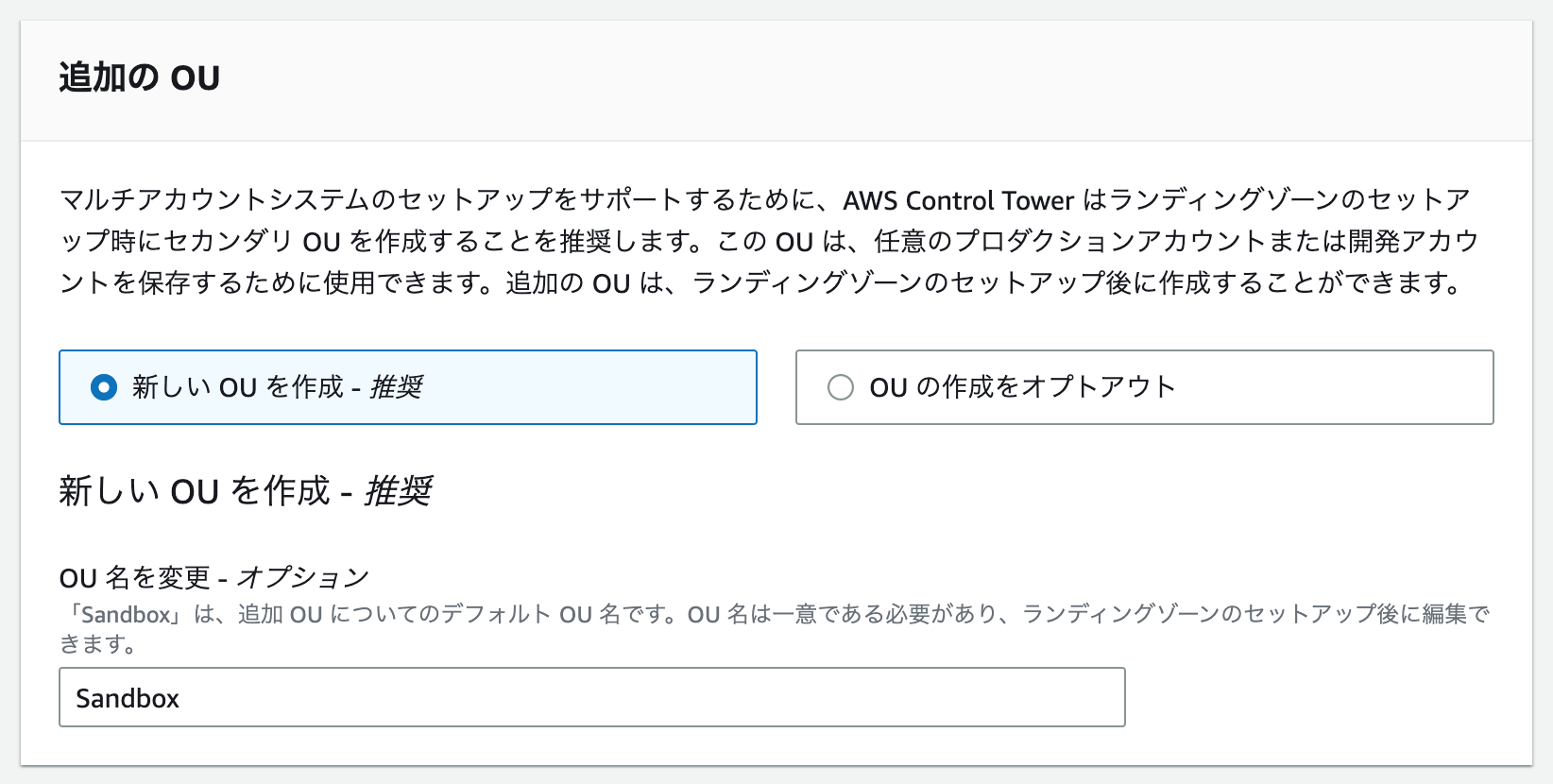Click the OU 名を変更 - オプション label
This screenshot has width=1553, height=784.
pyautogui.click(x=213, y=575)
